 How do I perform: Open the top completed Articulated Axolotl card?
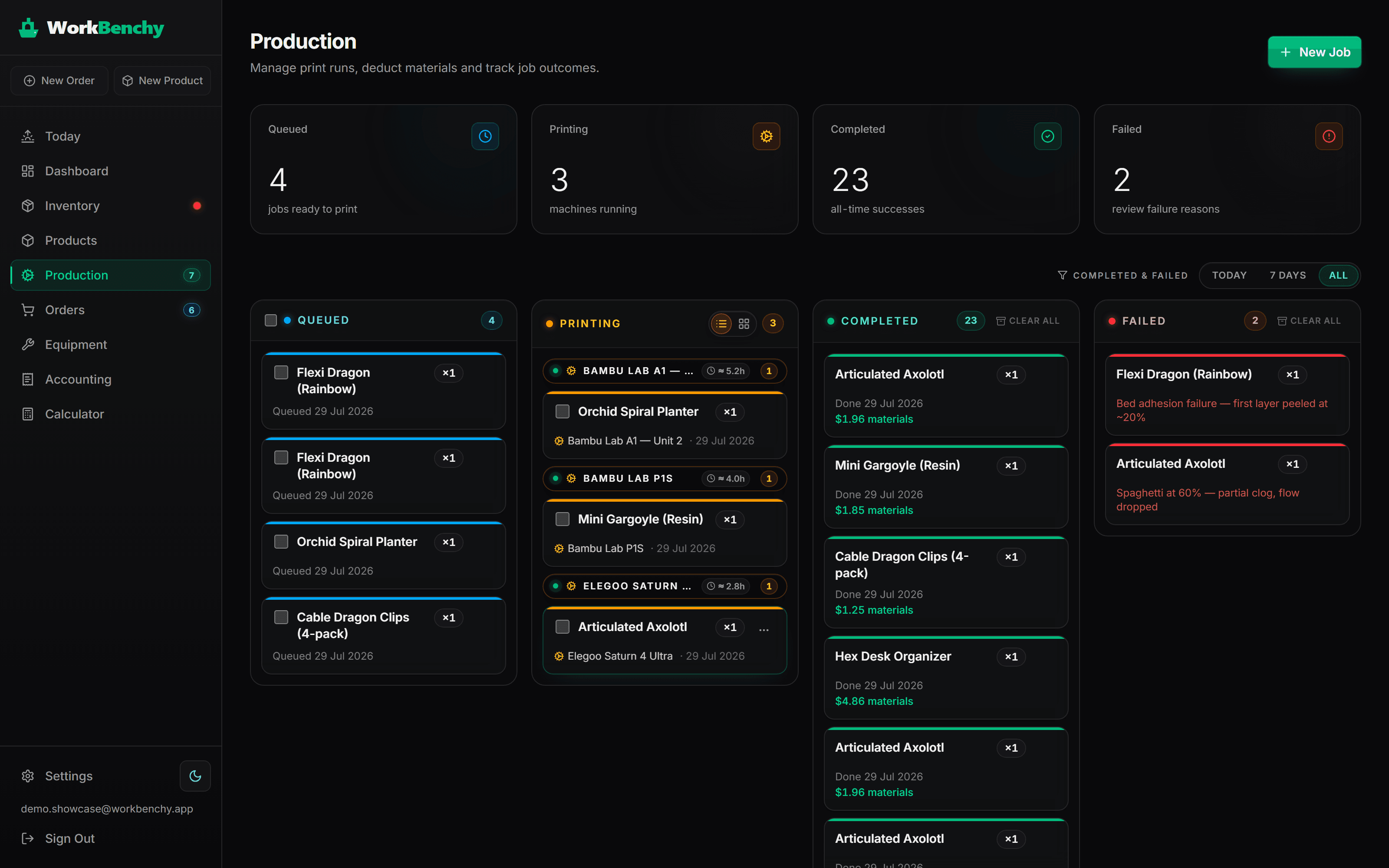pyautogui.click(x=946, y=395)
